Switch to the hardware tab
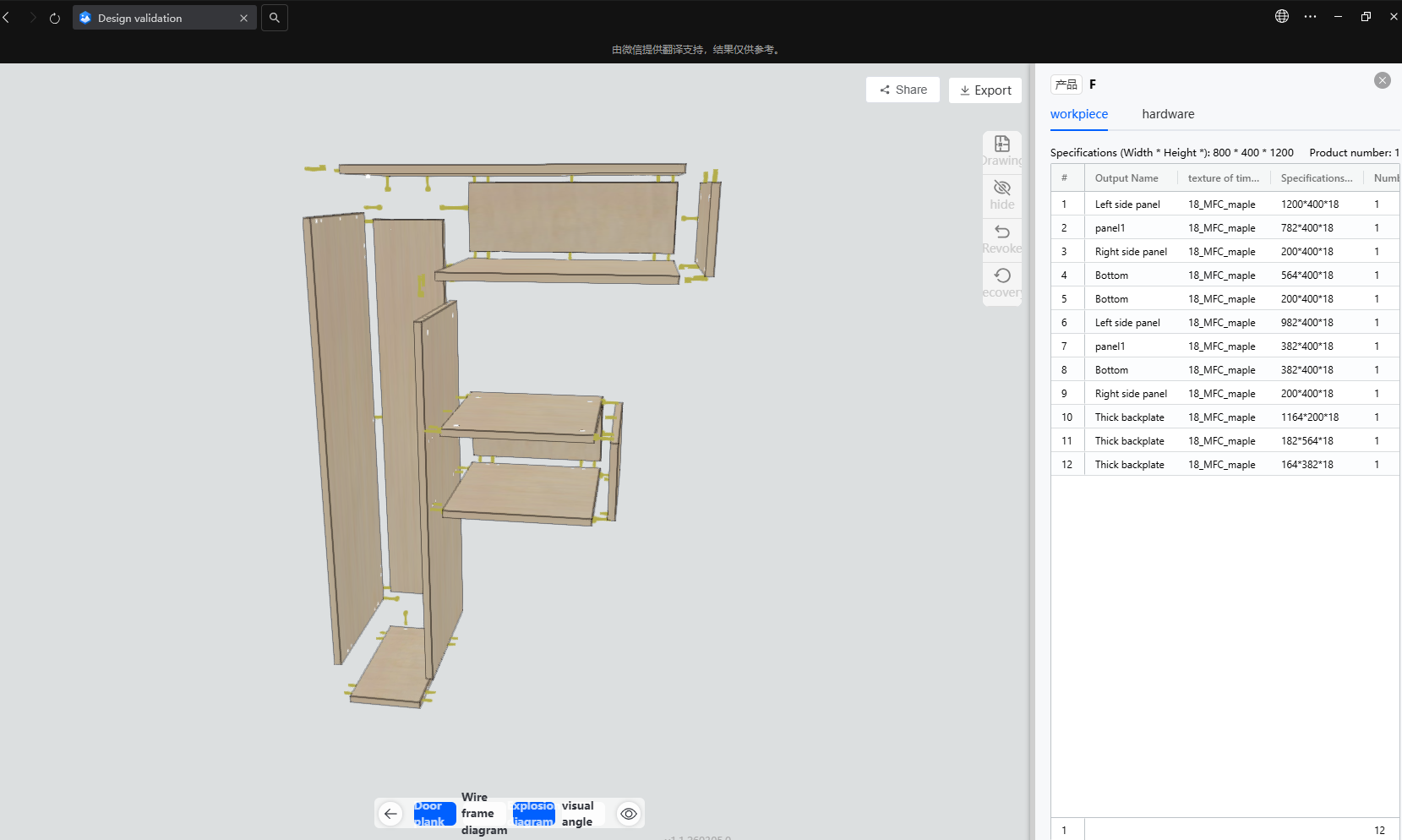This screenshot has width=1402, height=840. coord(1168,114)
